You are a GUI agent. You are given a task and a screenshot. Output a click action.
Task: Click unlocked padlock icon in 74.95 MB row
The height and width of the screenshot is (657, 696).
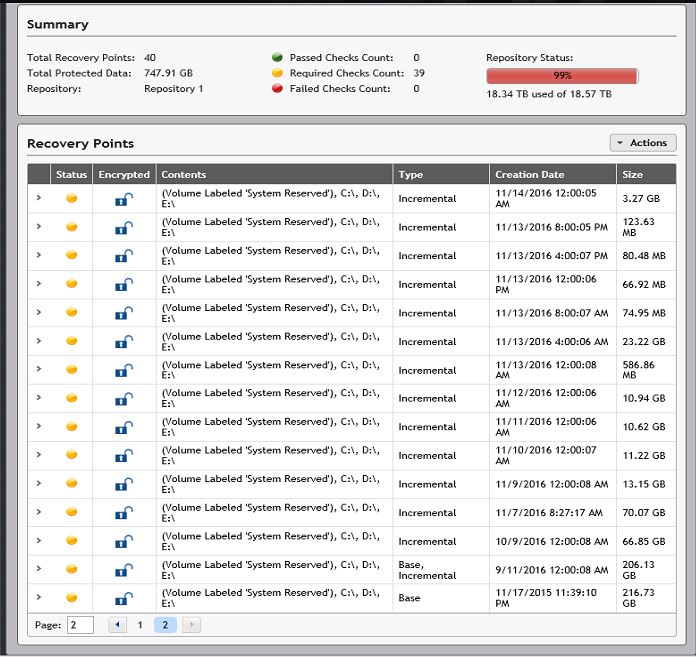(x=124, y=313)
